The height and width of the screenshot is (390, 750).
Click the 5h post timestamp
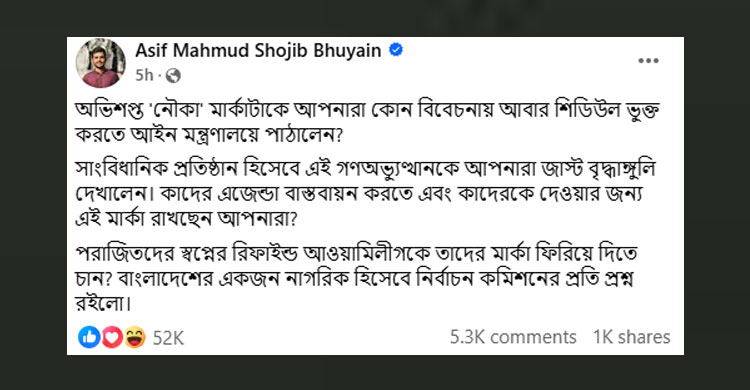tap(144, 75)
